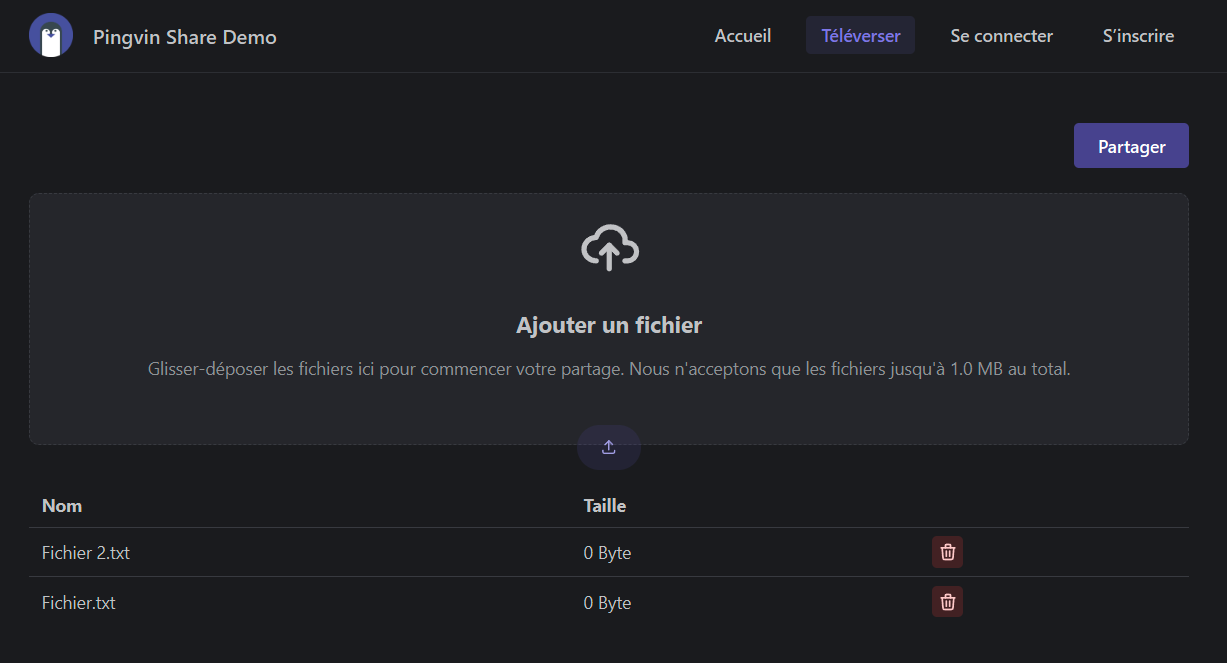Click the Ajouter un fichier heading
Image resolution: width=1227 pixels, height=663 pixels.
point(609,325)
